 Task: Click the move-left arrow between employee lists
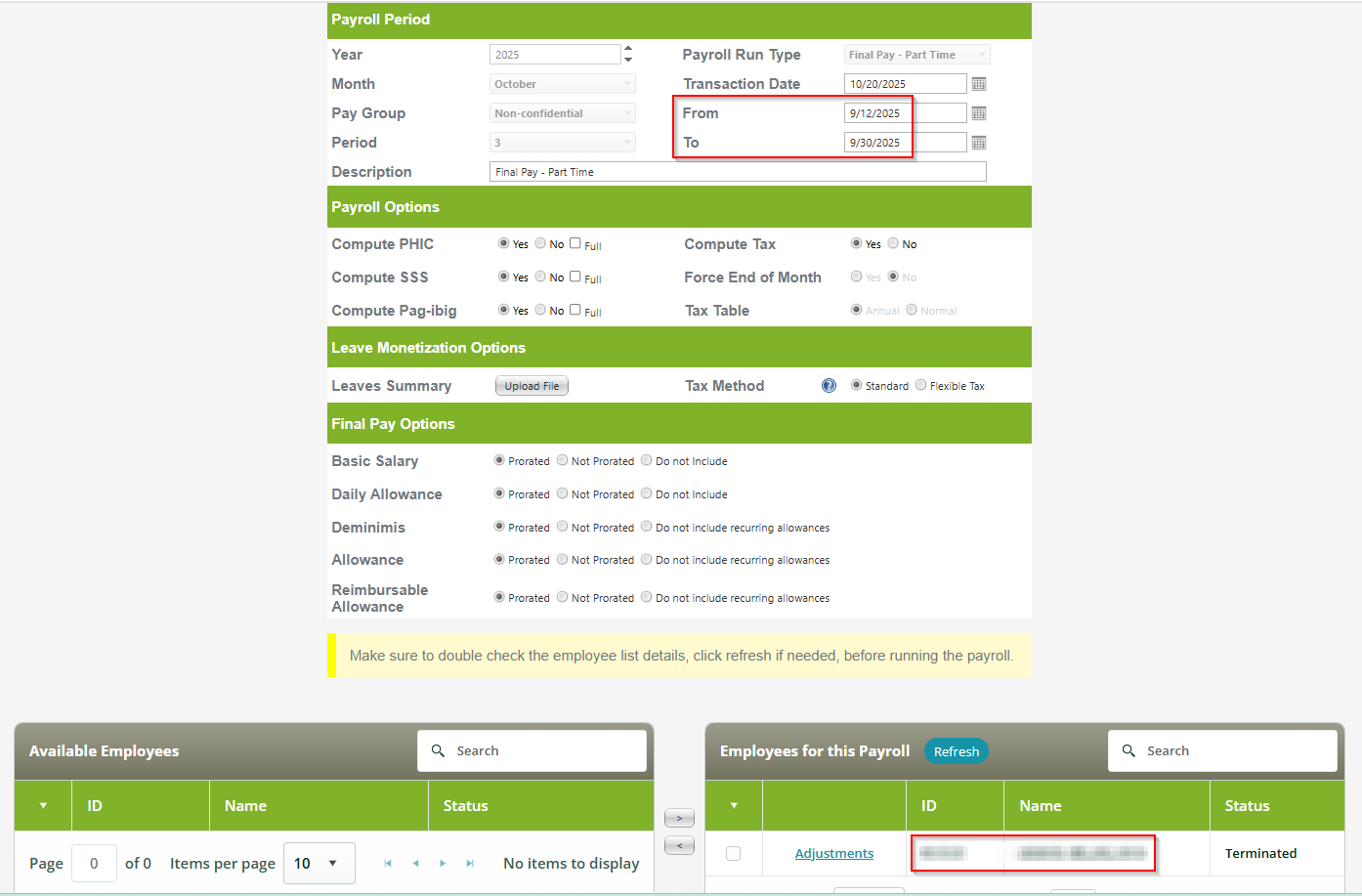[x=679, y=845]
